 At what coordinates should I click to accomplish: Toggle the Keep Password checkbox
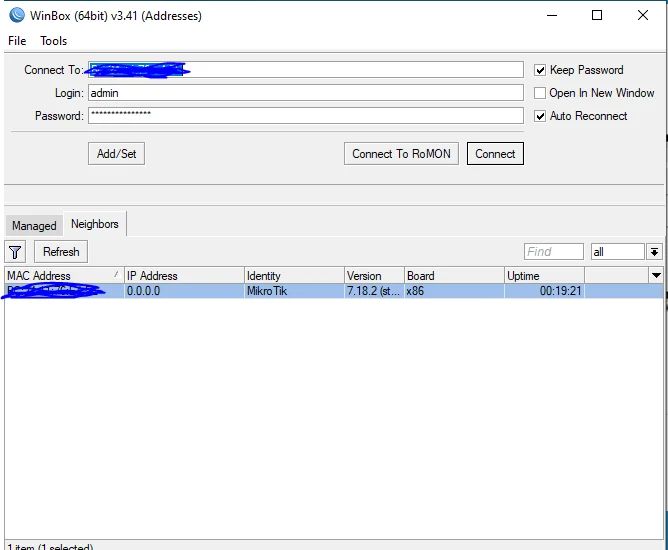(x=540, y=70)
